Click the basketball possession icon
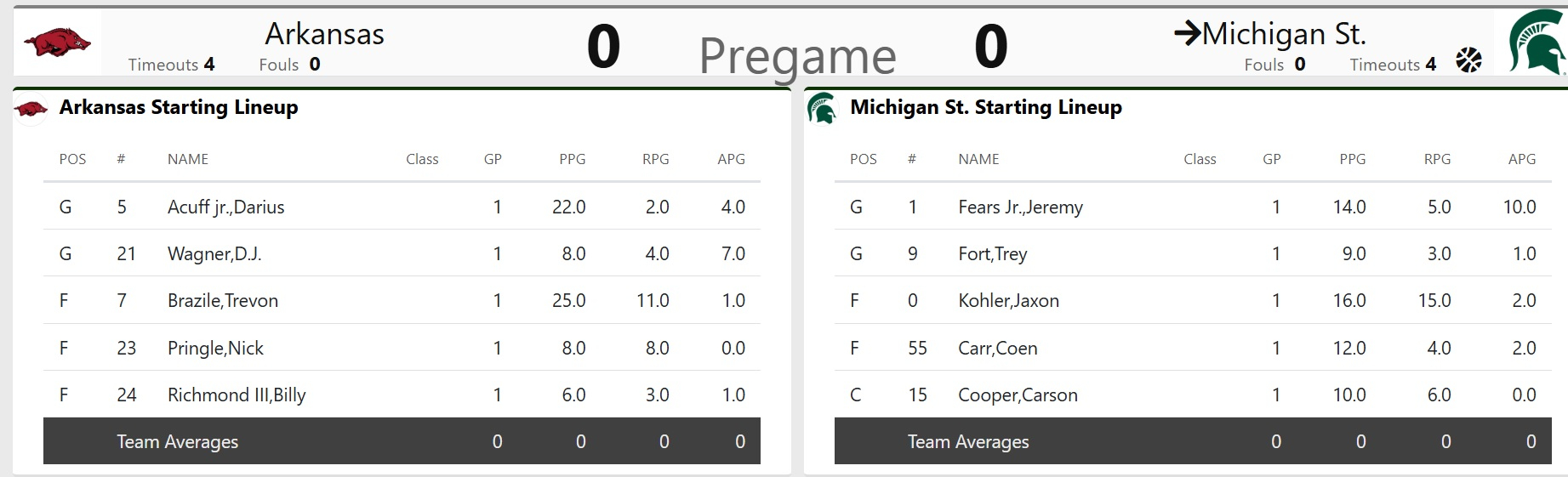The width and height of the screenshot is (1568, 477). (1468, 60)
